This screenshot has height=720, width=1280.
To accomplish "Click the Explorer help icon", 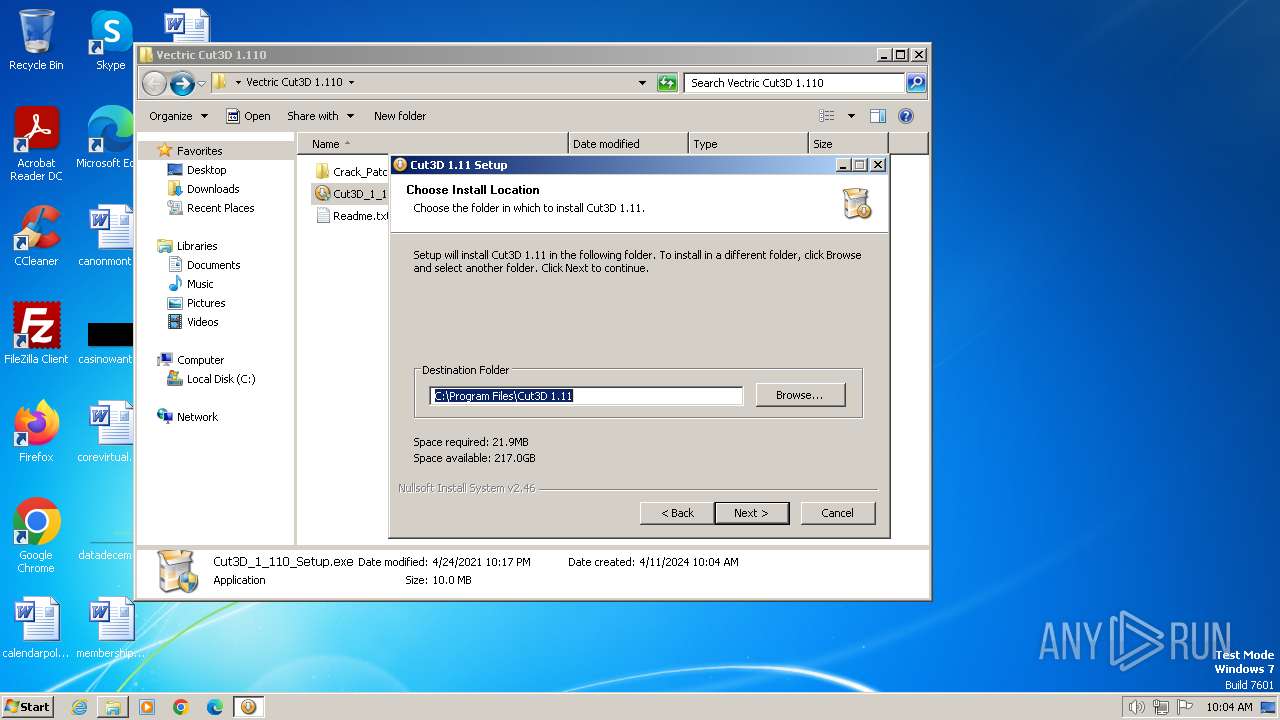I will tap(906, 116).
